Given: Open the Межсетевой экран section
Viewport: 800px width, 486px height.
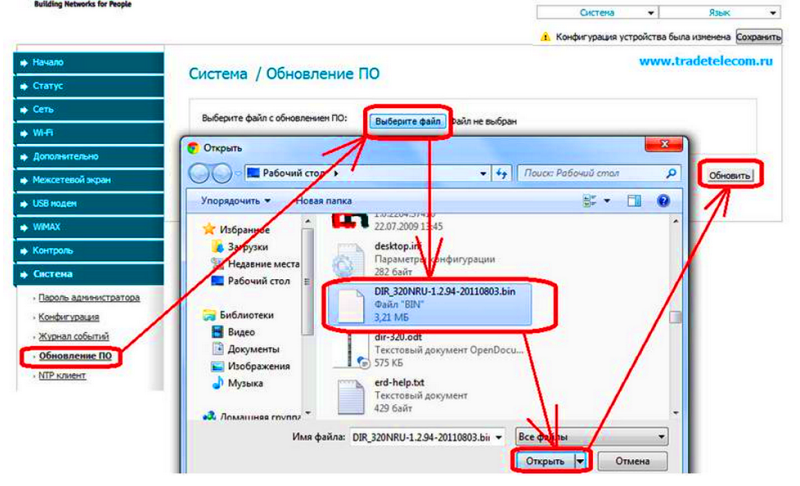Looking at the screenshot, I should tap(89, 180).
